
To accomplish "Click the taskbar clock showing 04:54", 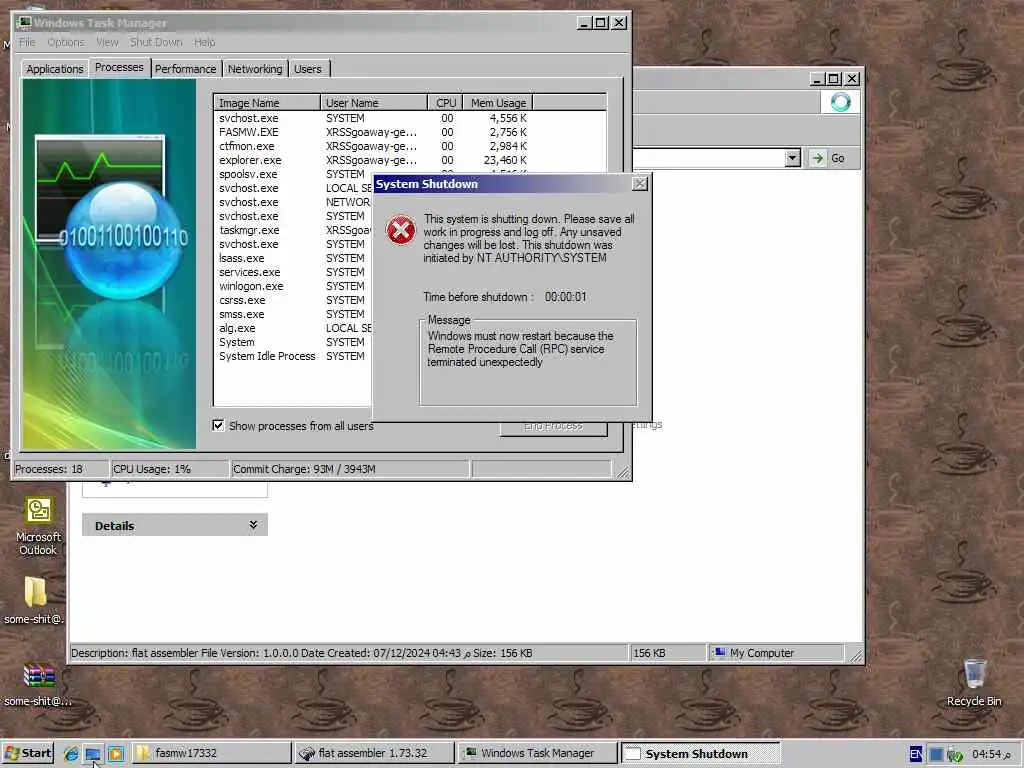I will point(990,754).
